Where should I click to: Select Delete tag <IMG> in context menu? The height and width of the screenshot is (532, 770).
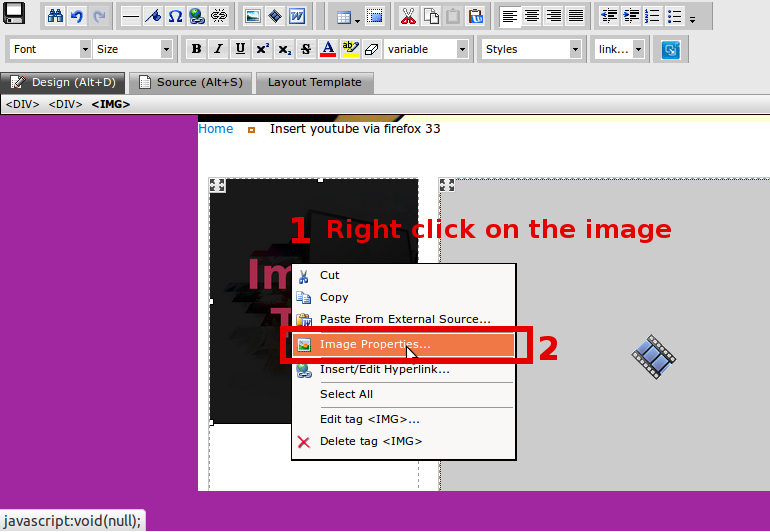coord(370,441)
